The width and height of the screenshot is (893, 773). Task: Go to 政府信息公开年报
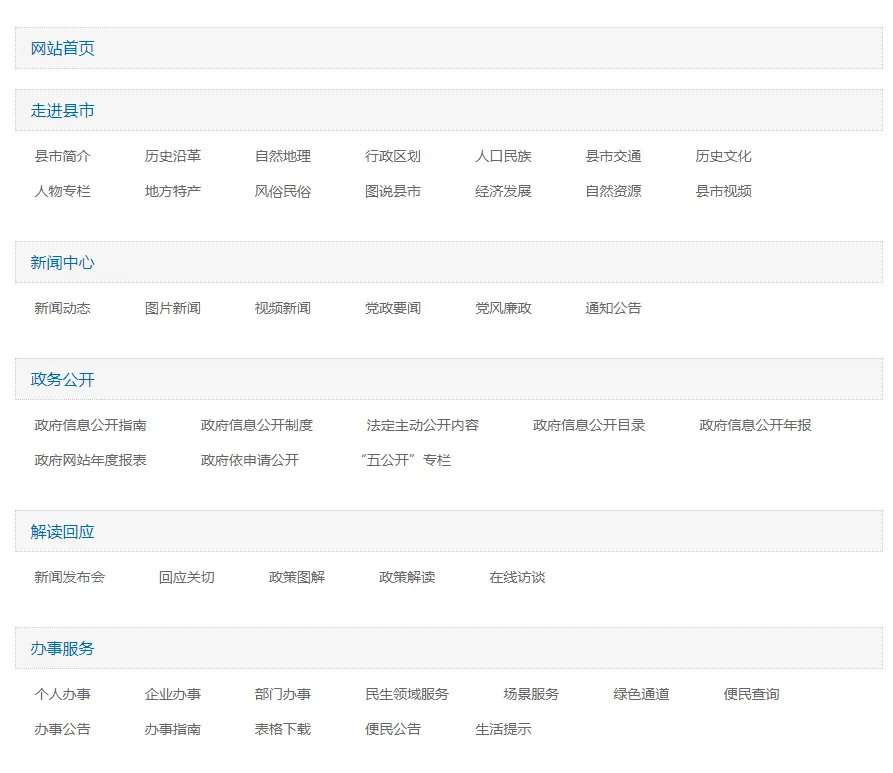(x=755, y=425)
